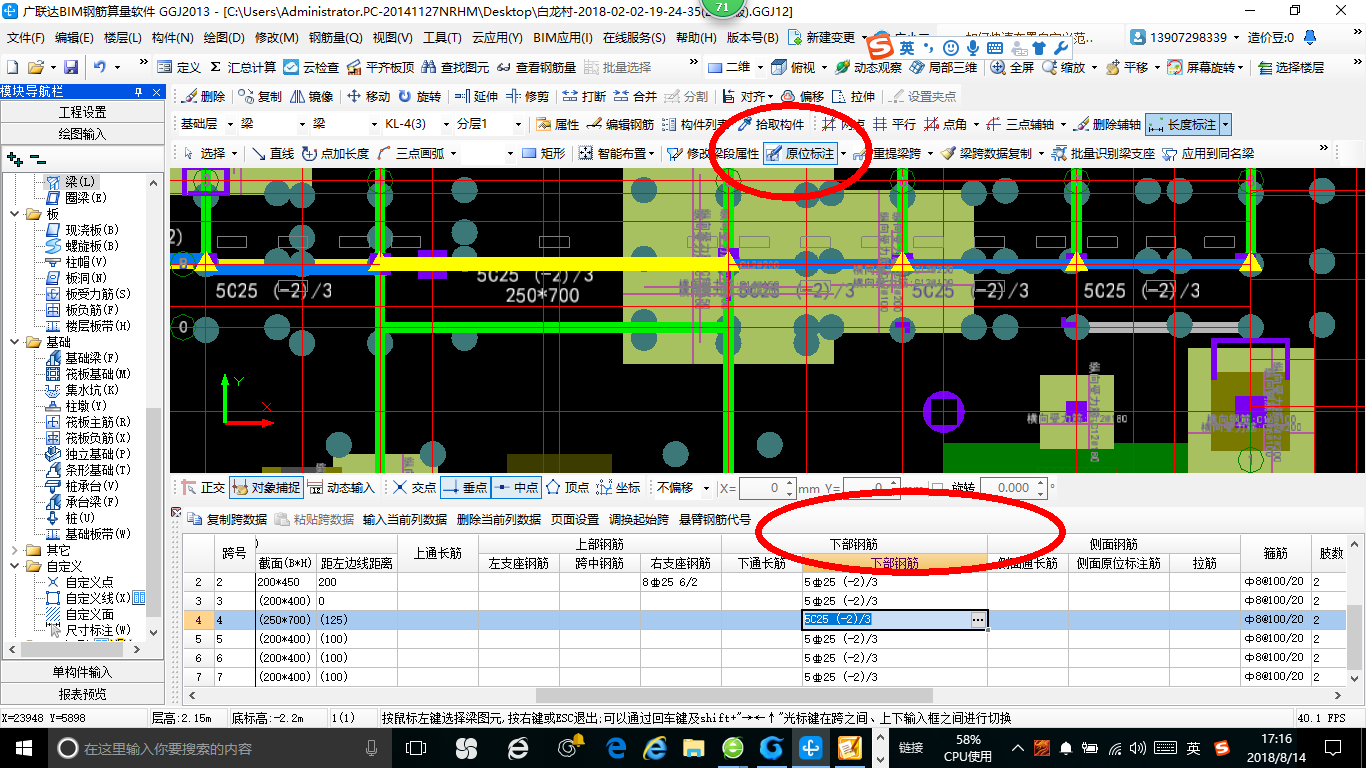Select the 镜像 mirror tool
This screenshot has width=1366, height=768.
(311, 97)
